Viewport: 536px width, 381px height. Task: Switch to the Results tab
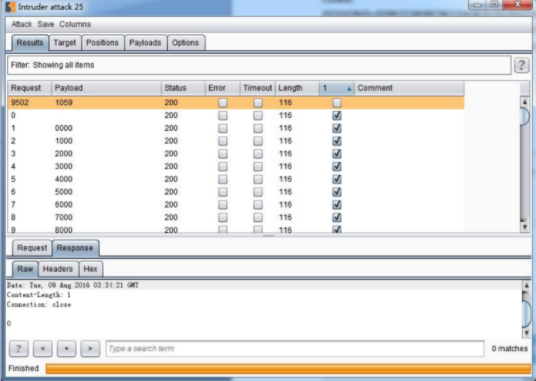(30, 43)
